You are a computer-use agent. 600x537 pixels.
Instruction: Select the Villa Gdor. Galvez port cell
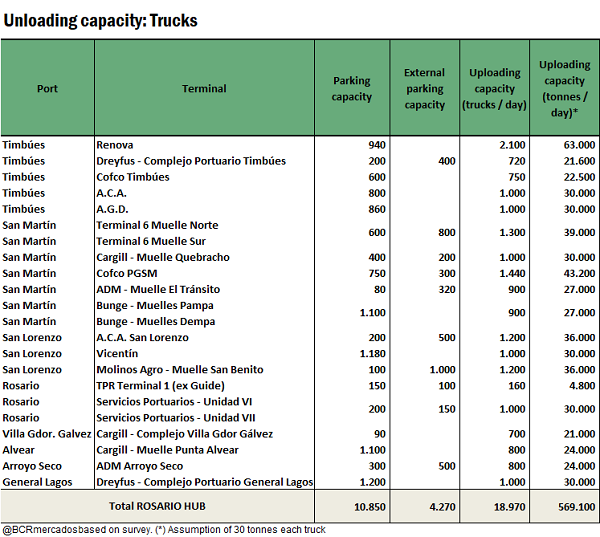click(46, 433)
